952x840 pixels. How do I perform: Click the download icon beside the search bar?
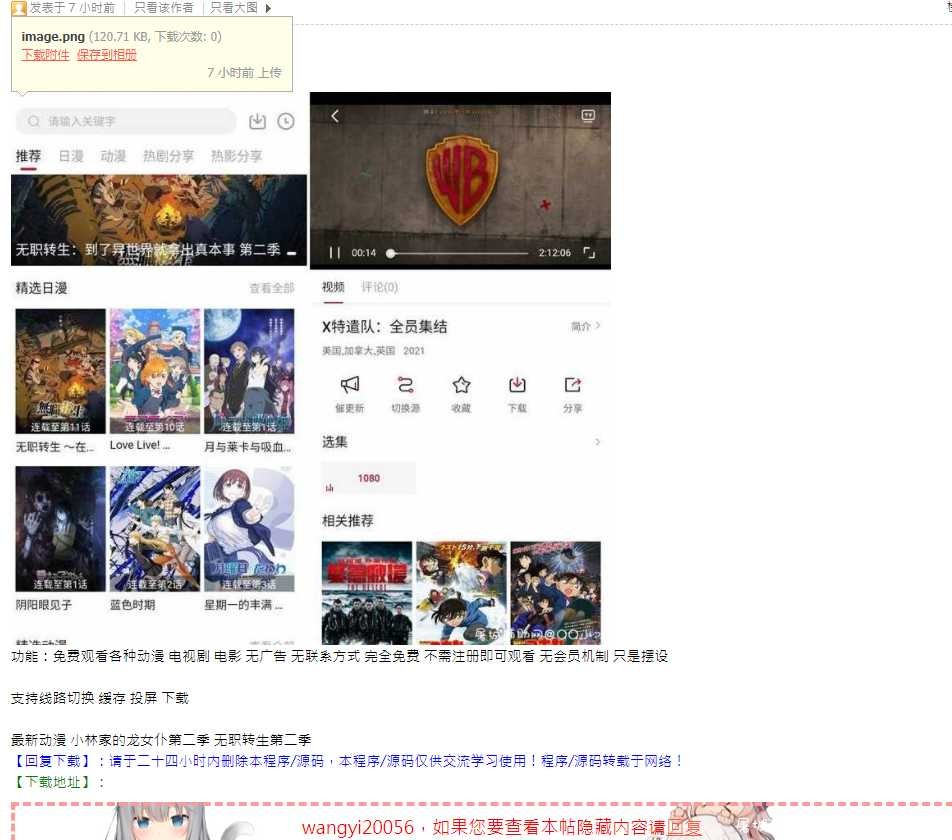257,121
